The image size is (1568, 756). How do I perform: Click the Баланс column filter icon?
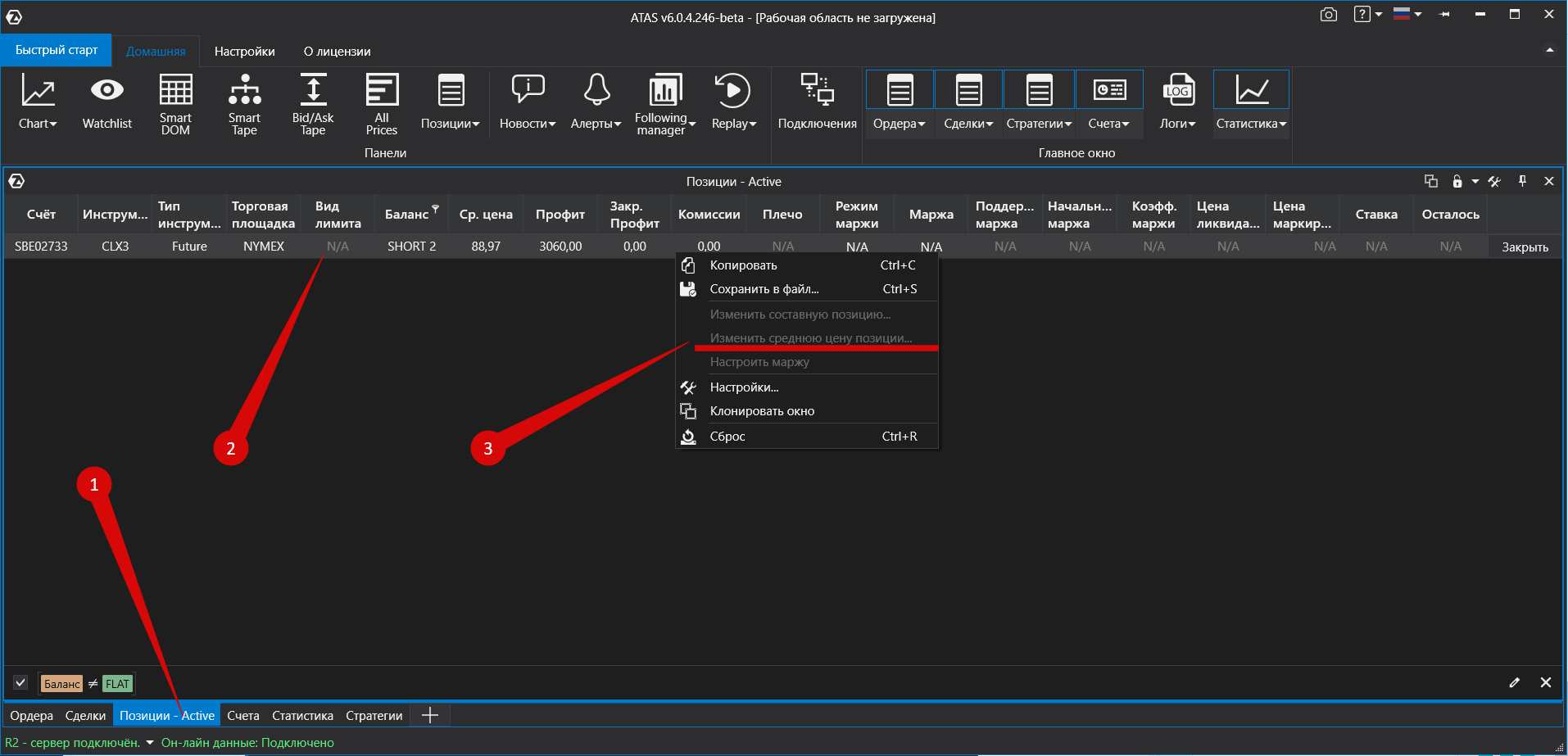tap(436, 209)
